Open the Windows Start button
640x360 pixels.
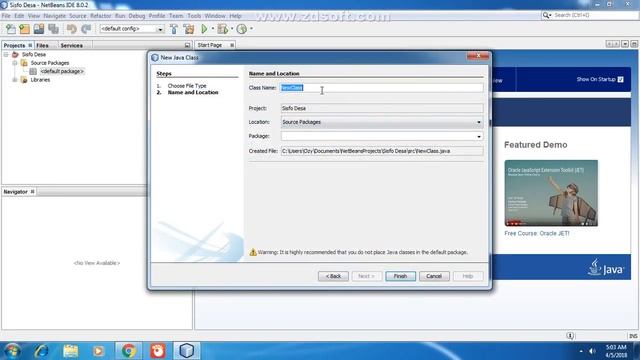pyautogui.click(x=12, y=351)
